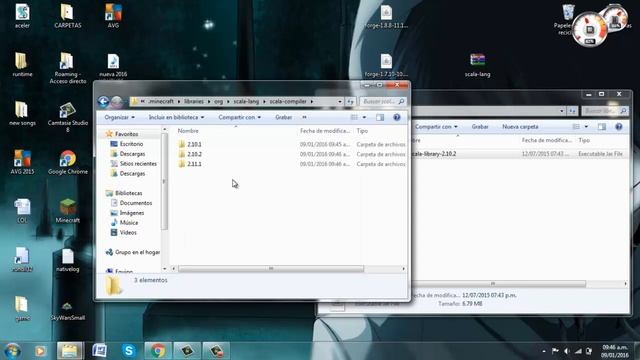Select the forge-1.7.10 jar file icon
This screenshot has height=360, width=640.
point(386,65)
